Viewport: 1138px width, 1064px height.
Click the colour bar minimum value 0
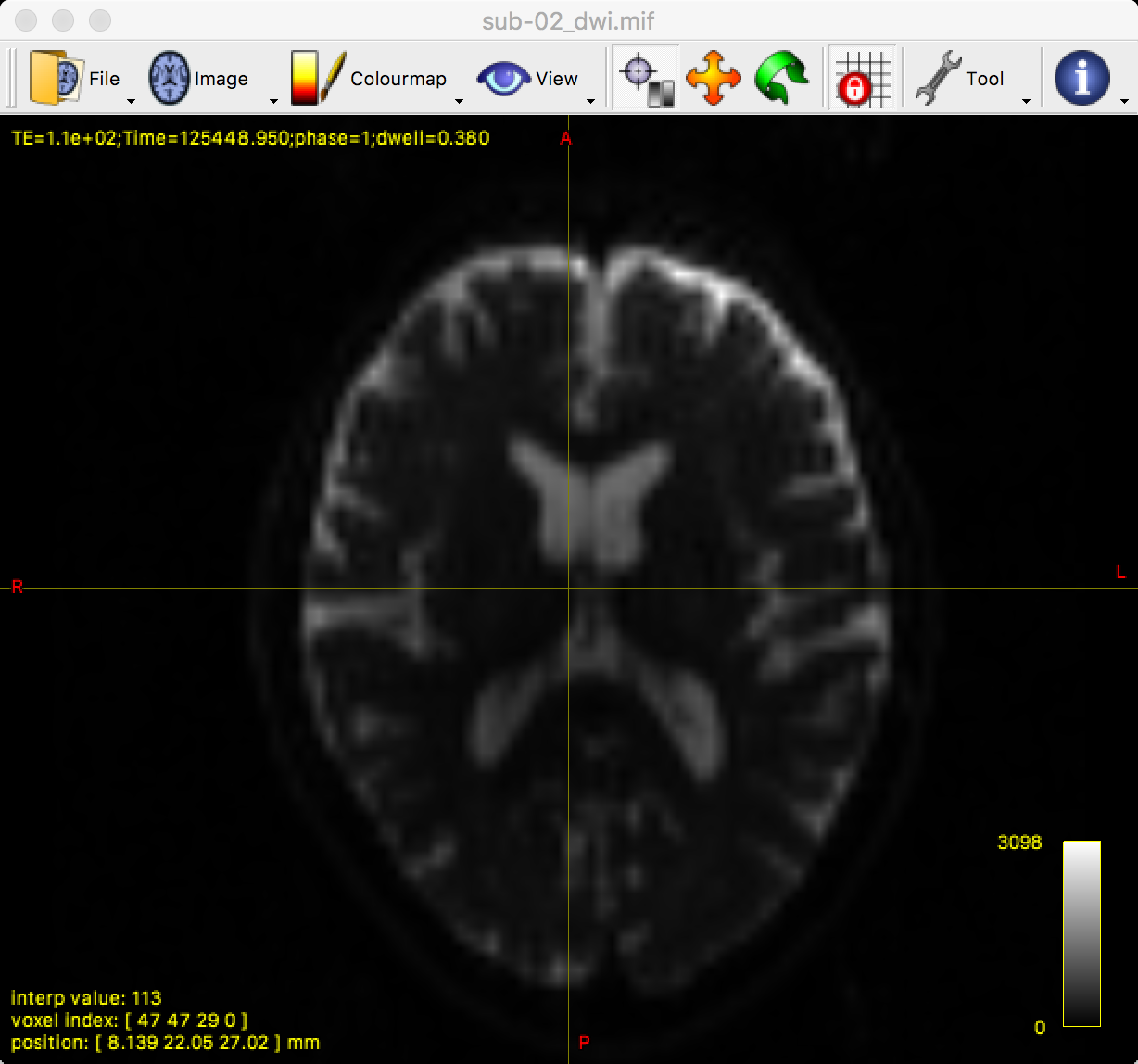pyautogui.click(x=1039, y=1027)
